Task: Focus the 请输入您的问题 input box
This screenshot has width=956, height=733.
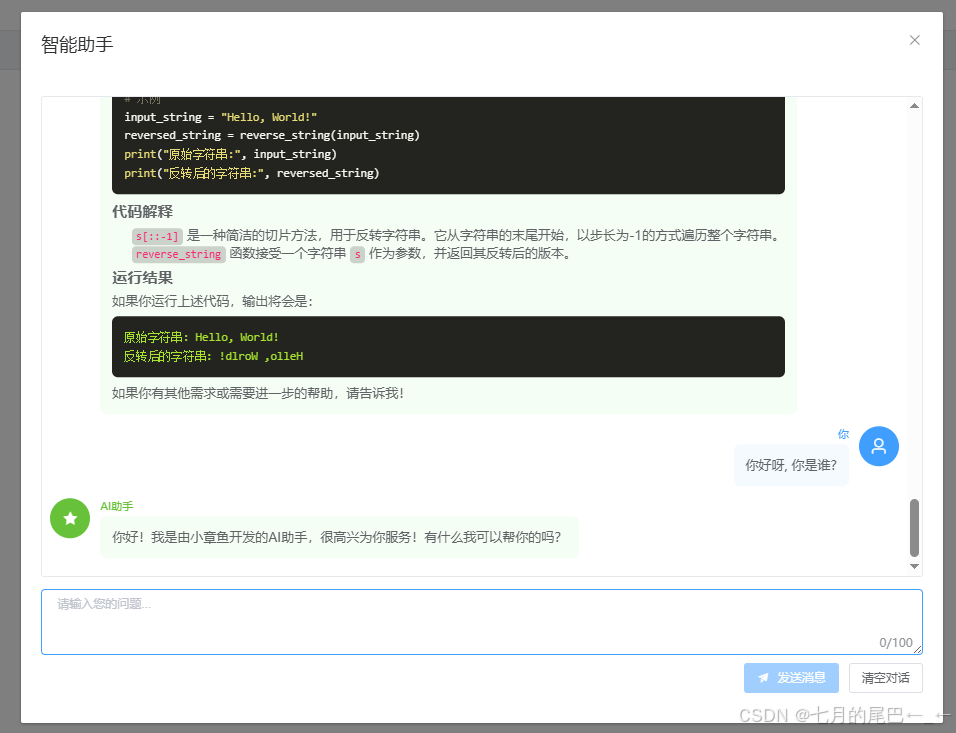Action: (482, 621)
